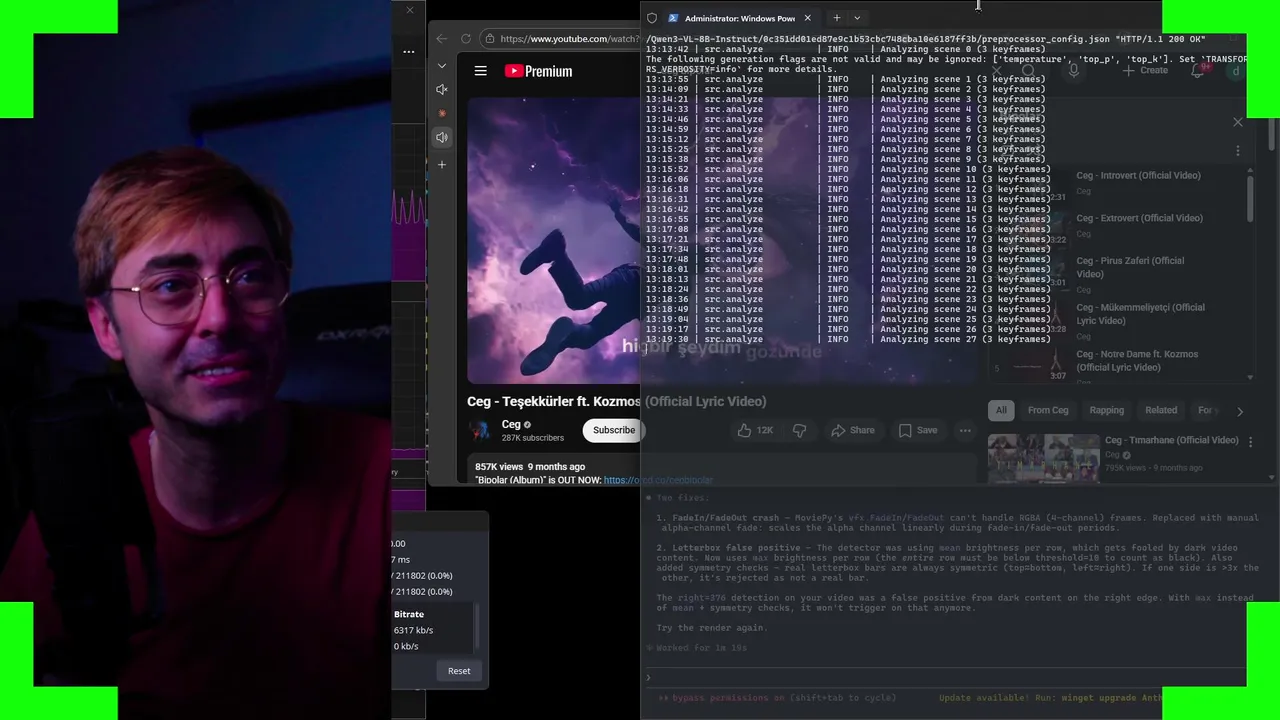Play Ceg - Pirus Zaferi (Official Video)
Viewport: 1280px width, 720px height.
(x=1130, y=267)
